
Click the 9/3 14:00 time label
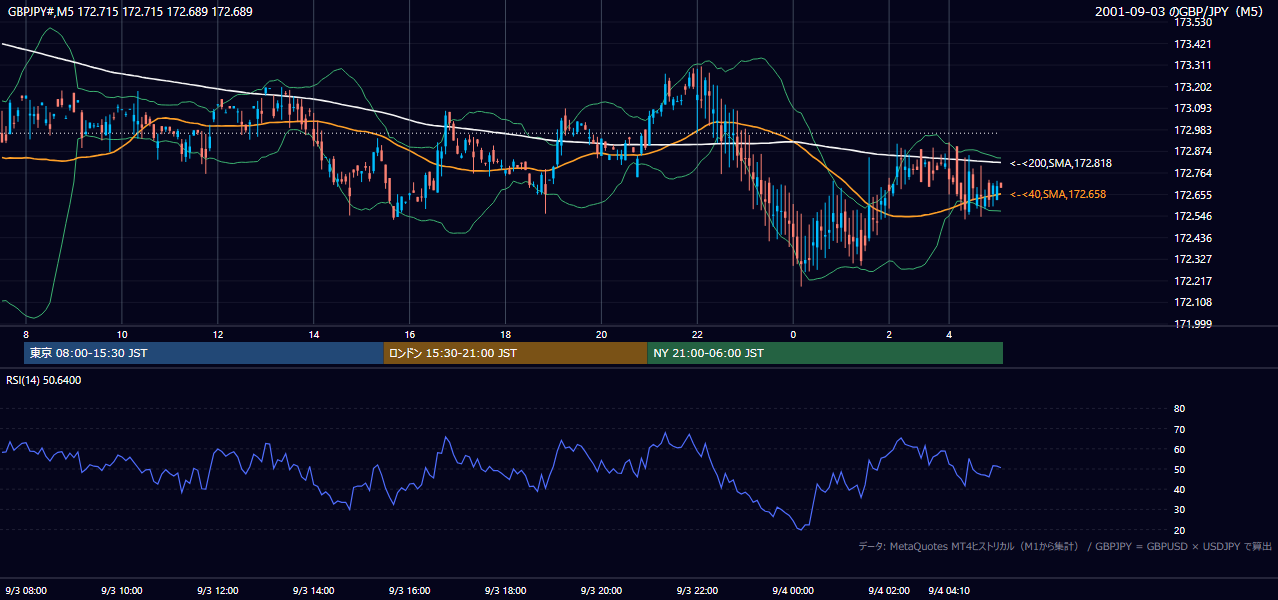[314, 591]
